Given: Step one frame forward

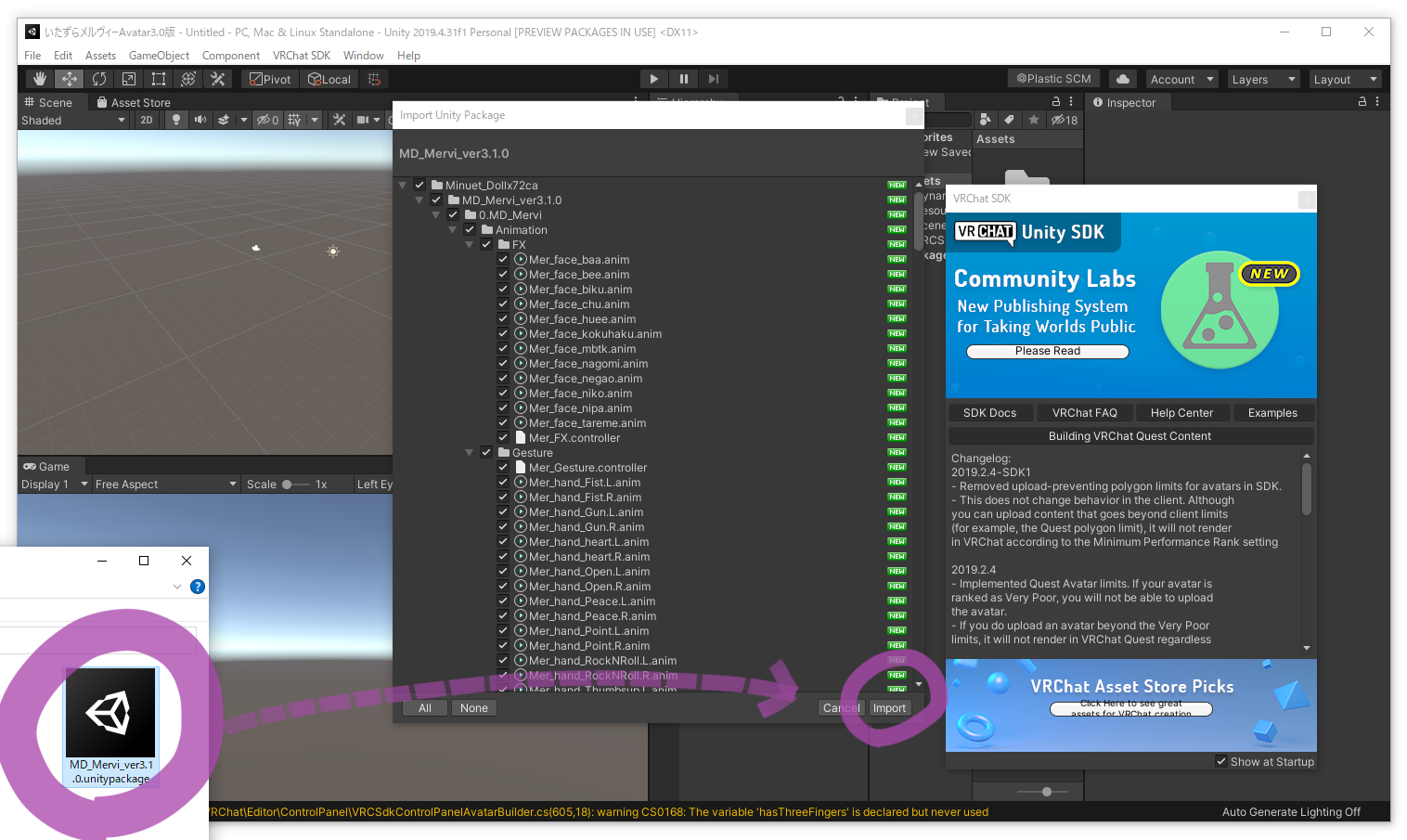Looking at the screenshot, I should click(714, 79).
